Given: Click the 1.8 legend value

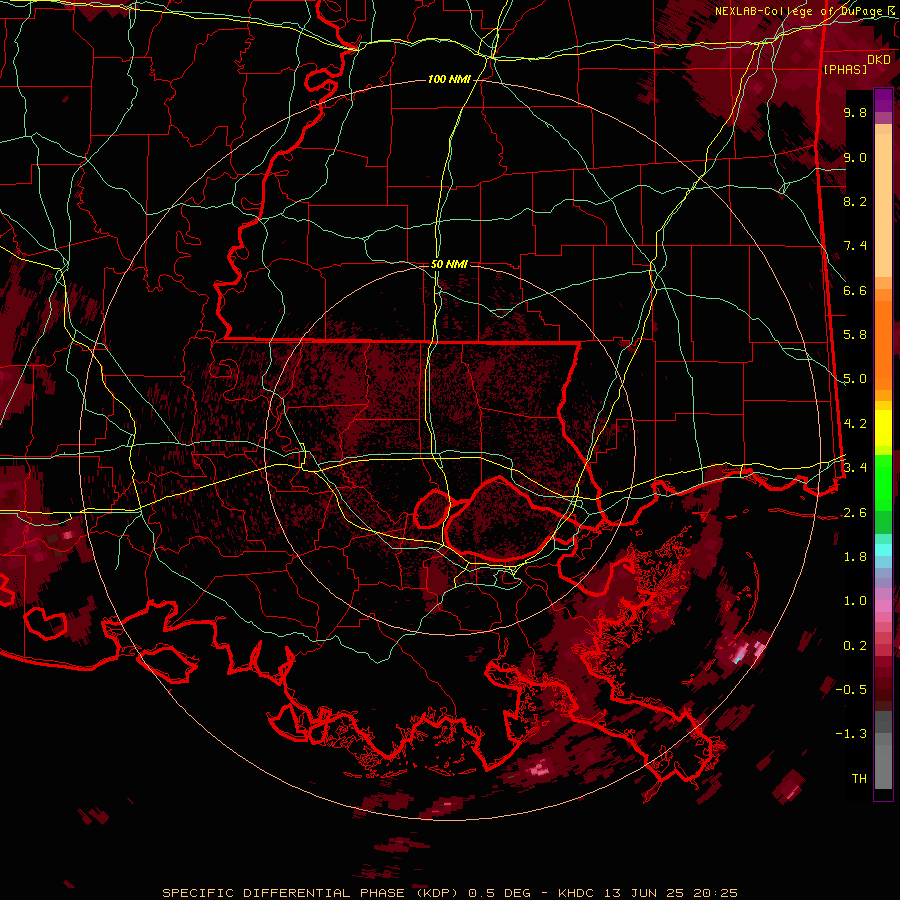Looking at the screenshot, I should click(855, 557).
